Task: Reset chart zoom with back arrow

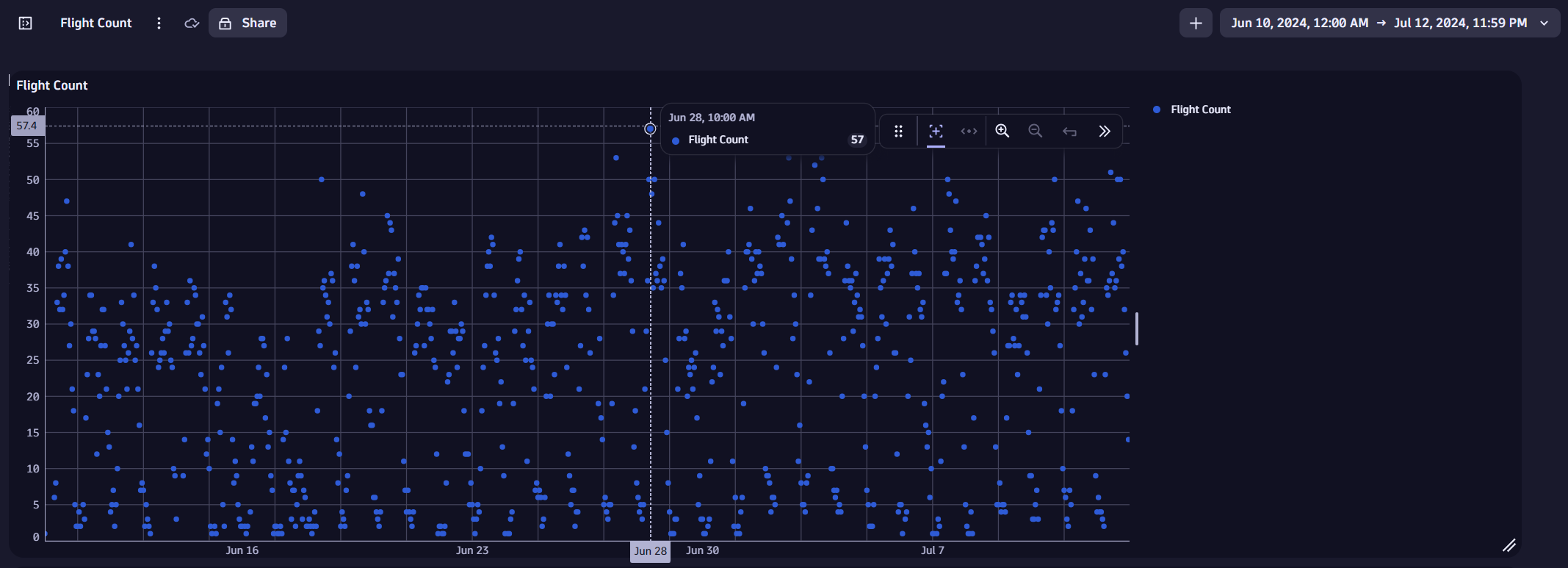Action: [1069, 131]
